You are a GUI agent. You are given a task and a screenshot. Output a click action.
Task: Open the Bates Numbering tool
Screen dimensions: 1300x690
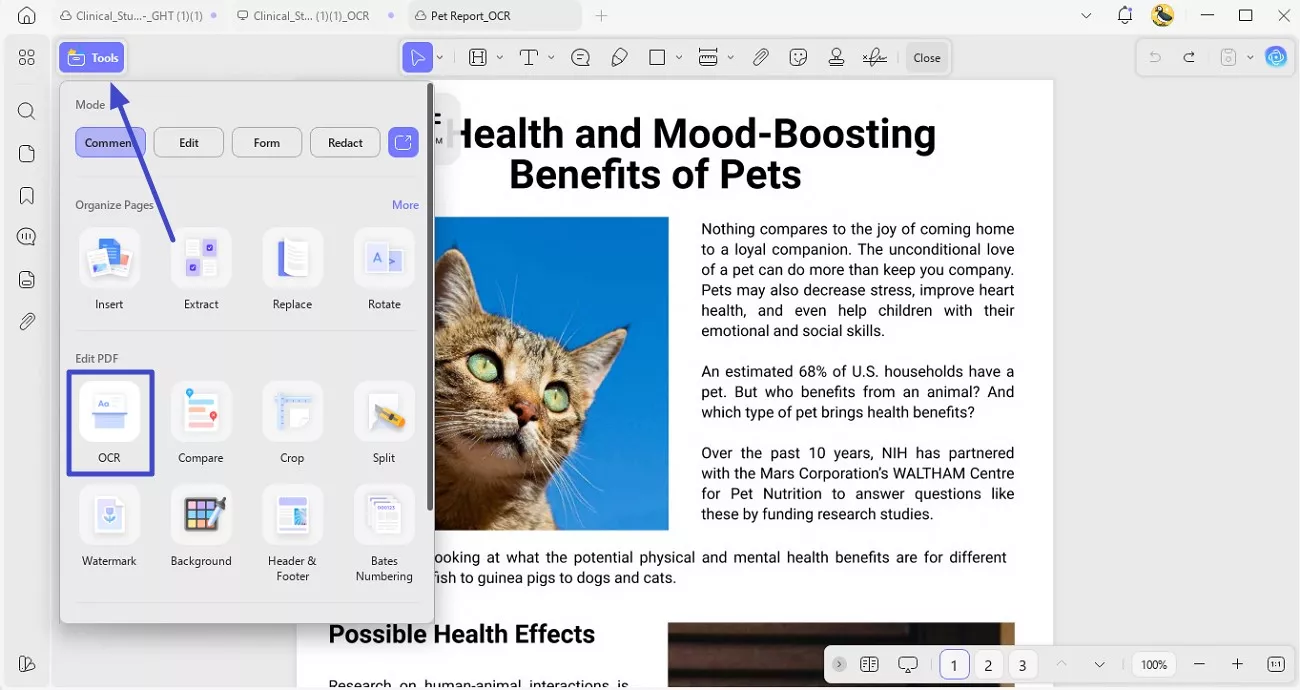(x=384, y=534)
